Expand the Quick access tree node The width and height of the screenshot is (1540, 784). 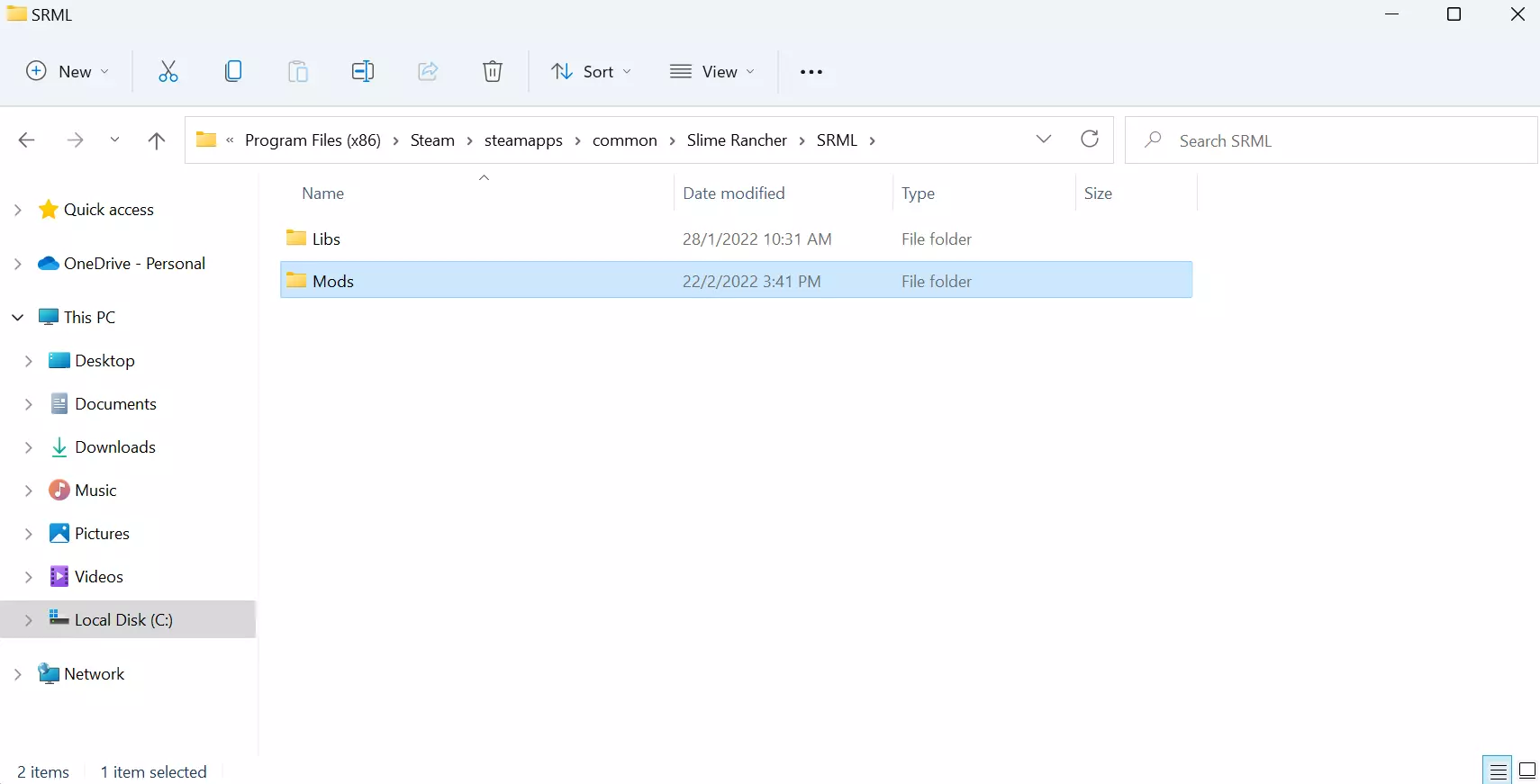pyautogui.click(x=18, y=210)
